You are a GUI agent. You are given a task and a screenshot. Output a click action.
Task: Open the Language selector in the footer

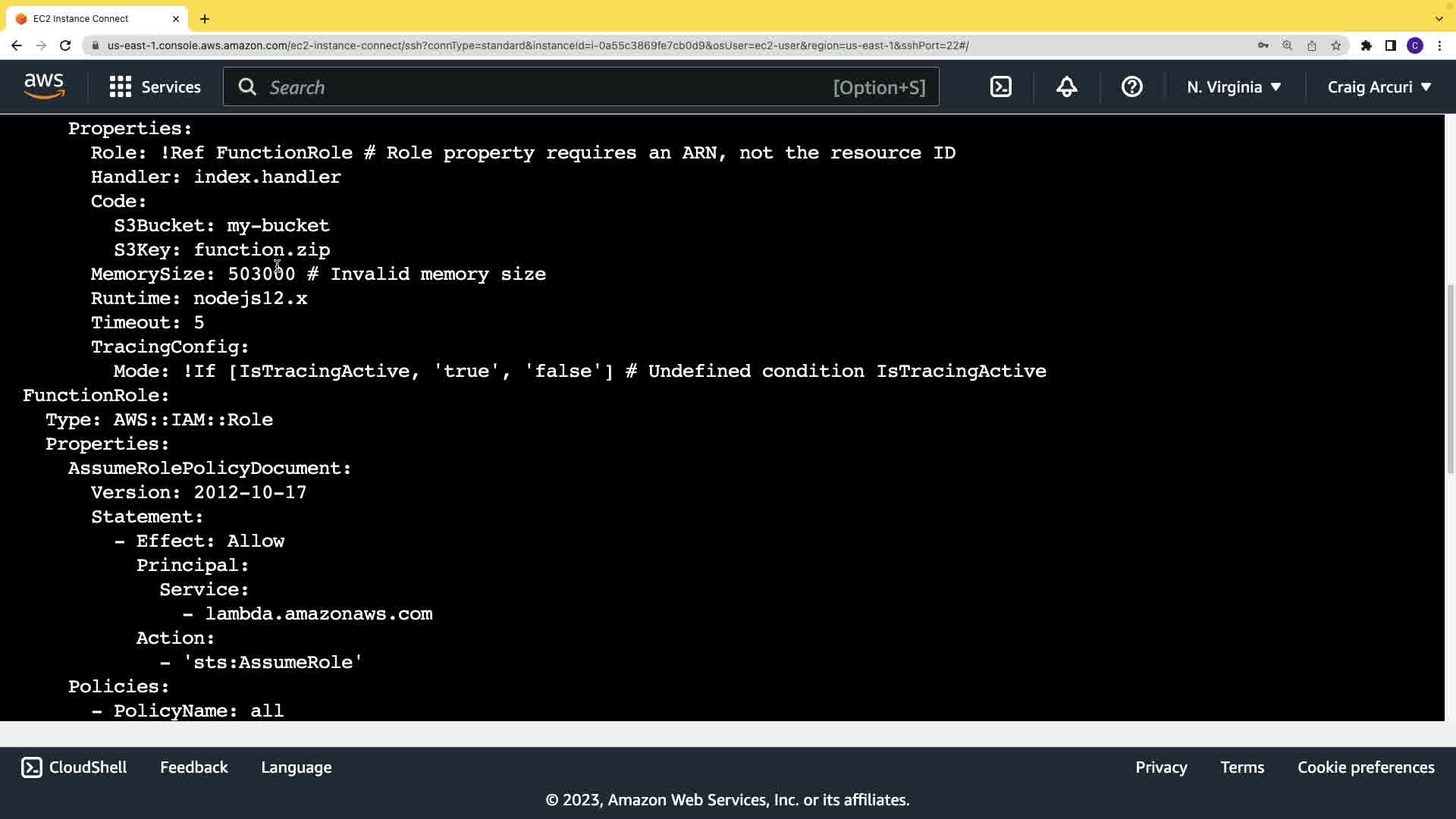pos(296,767)
